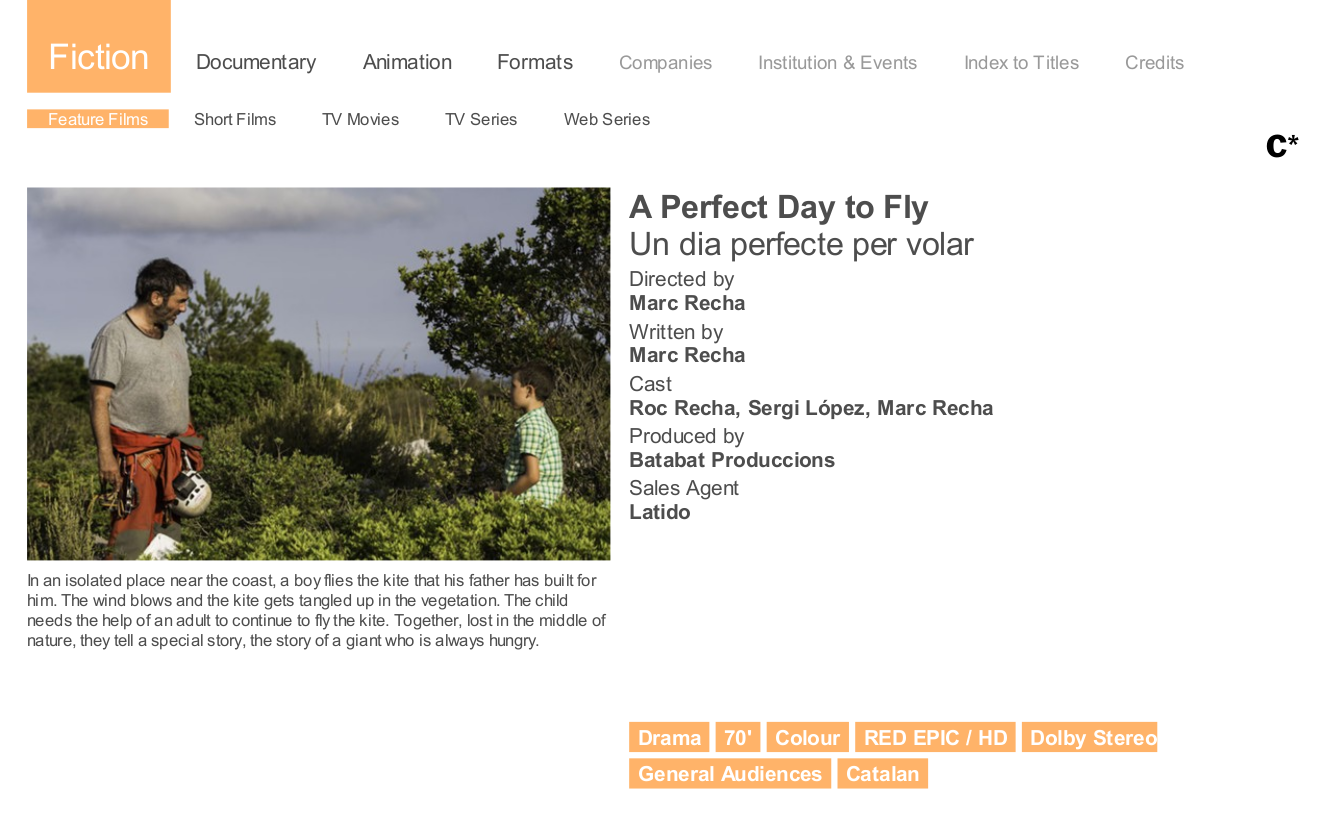Screen dimensions: 1333x833
Task: Switch to TV Movies listing
Action: tap(360, 120)
